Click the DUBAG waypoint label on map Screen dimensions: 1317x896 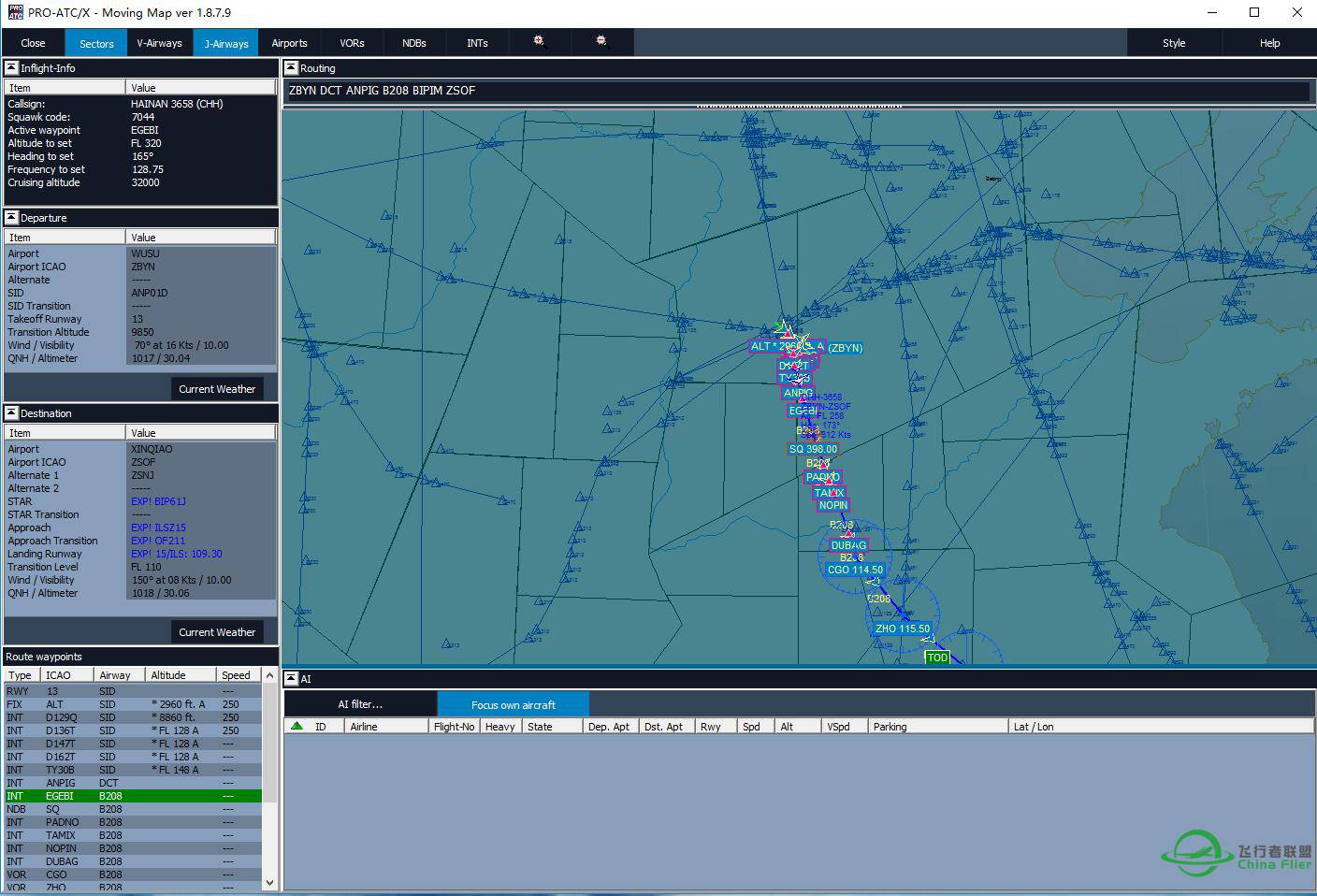click(848, 545)
